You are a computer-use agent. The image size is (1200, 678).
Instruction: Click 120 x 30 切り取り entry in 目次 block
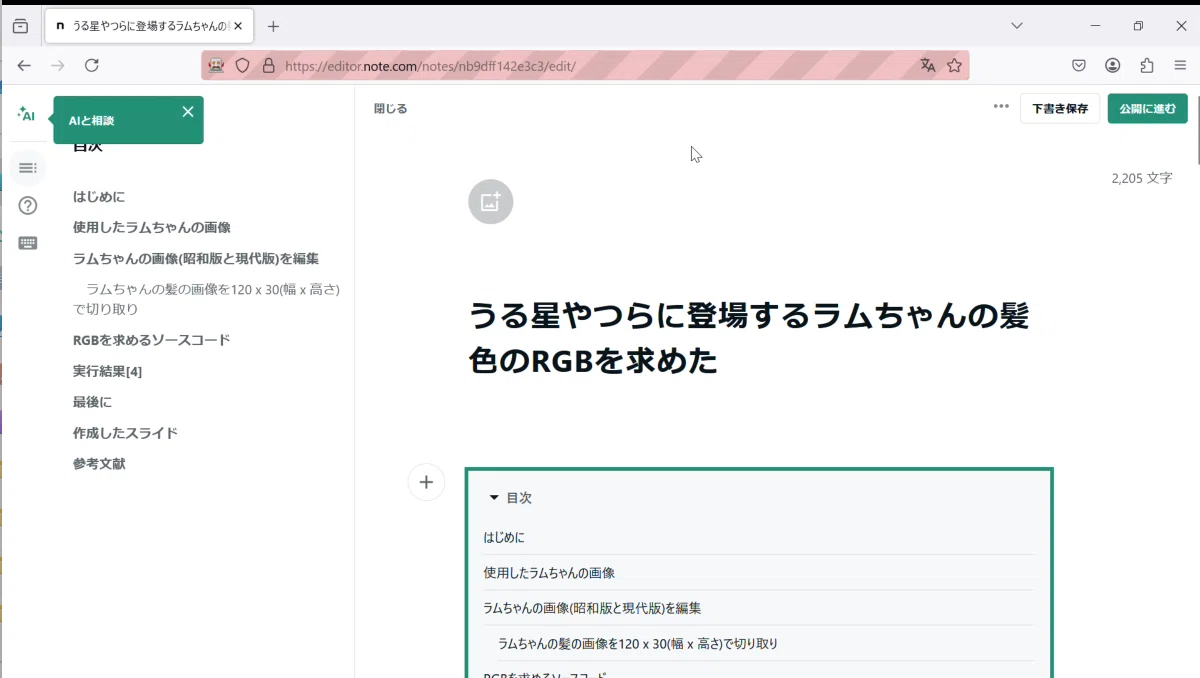tap(638, 643)
